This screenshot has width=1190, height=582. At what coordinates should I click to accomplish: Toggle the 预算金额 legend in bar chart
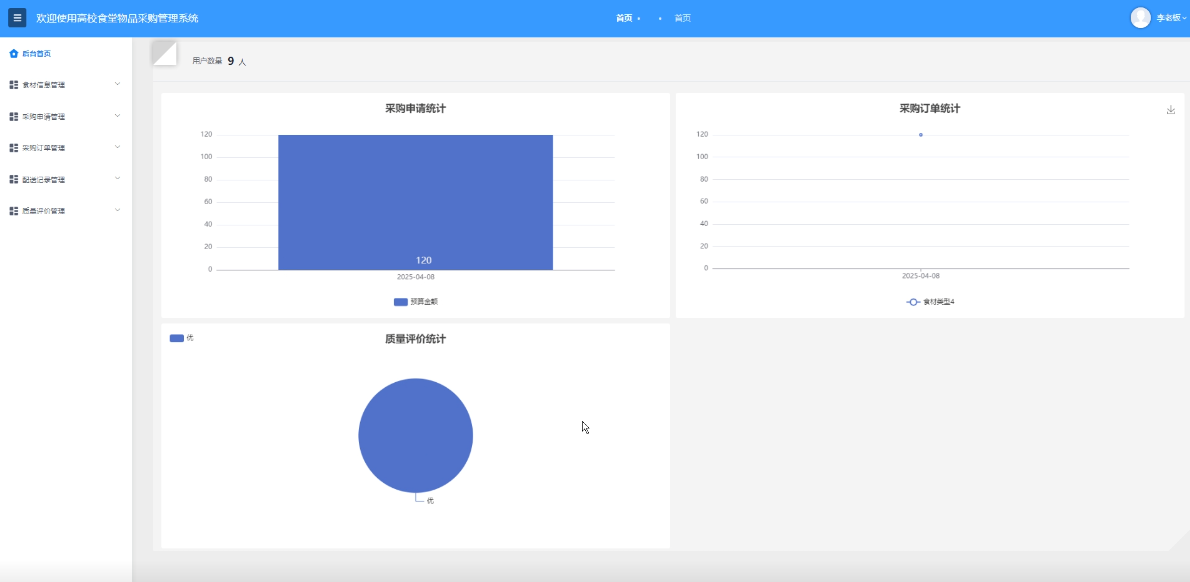pos(415,301)
